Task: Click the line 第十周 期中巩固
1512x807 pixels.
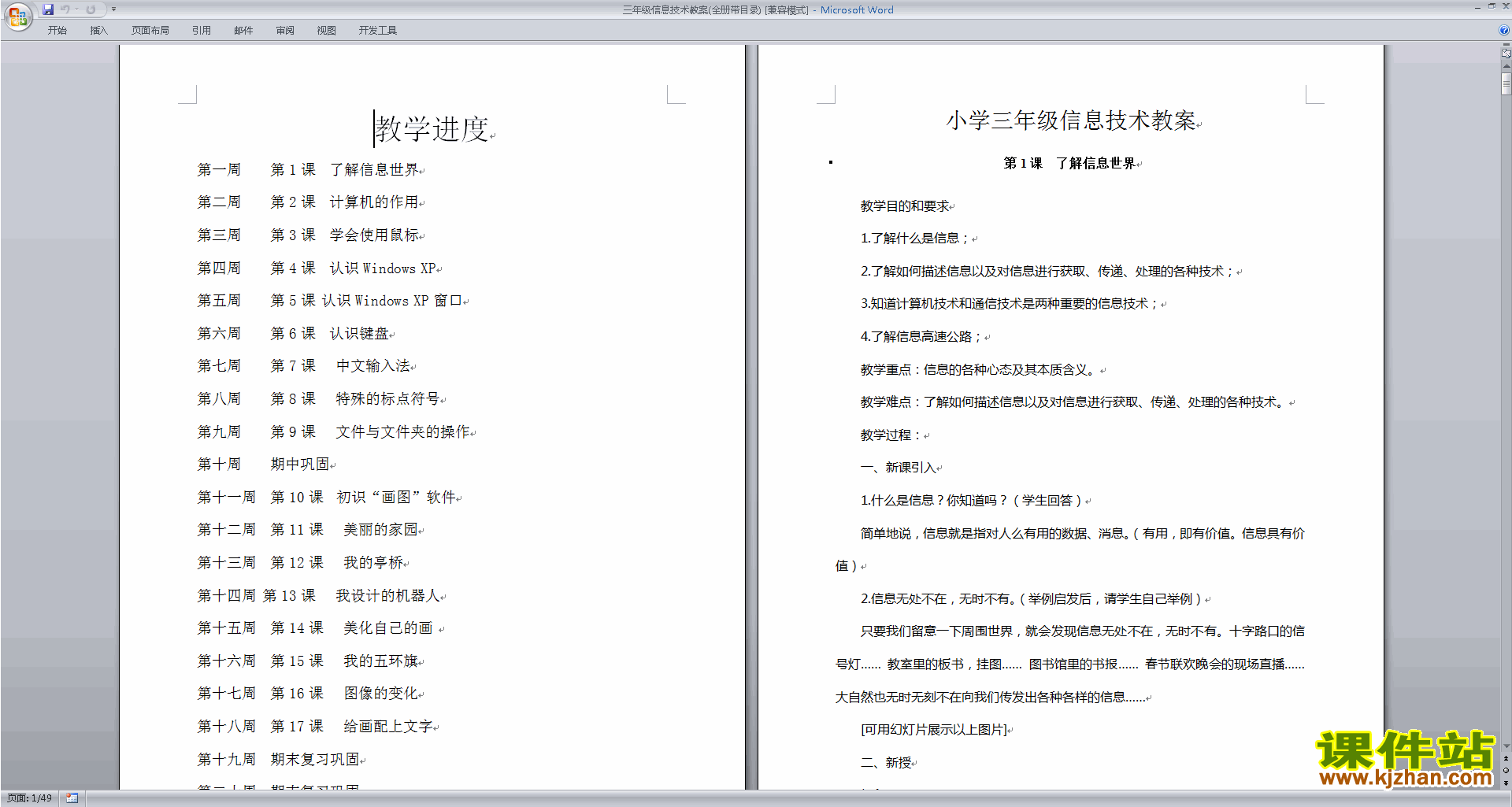Action: [x=264, y=465]
